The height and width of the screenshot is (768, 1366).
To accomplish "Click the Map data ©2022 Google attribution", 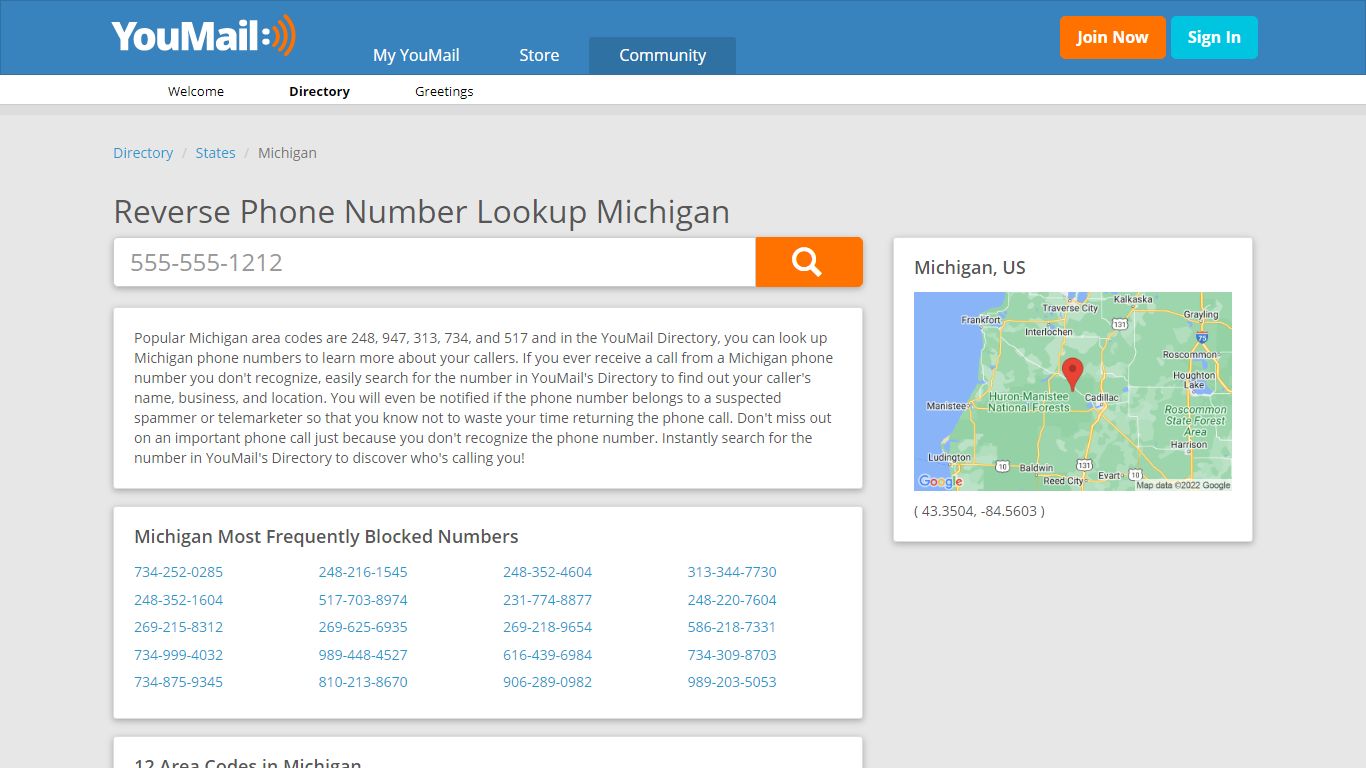I will (1183, 485).
